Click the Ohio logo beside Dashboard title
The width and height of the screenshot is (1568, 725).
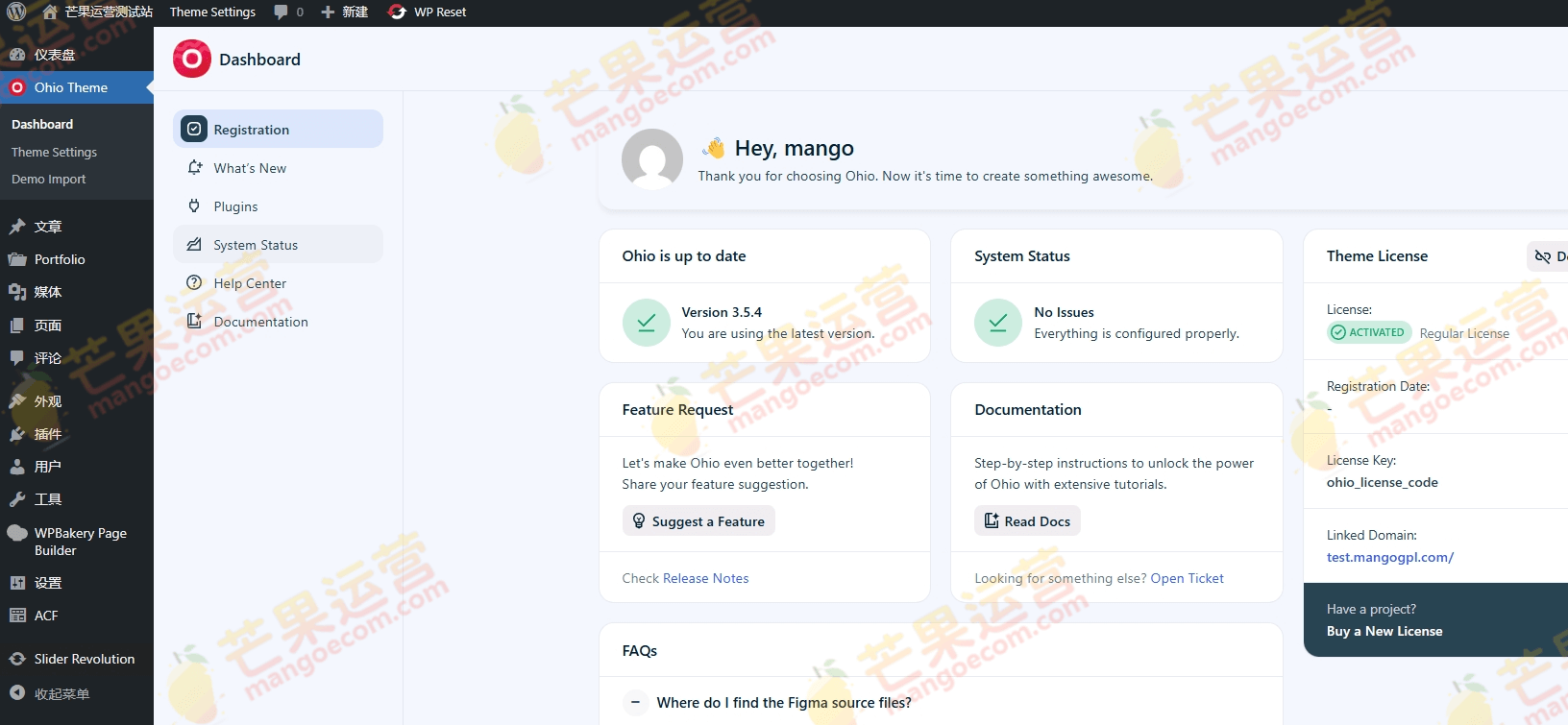click(192, 59)
